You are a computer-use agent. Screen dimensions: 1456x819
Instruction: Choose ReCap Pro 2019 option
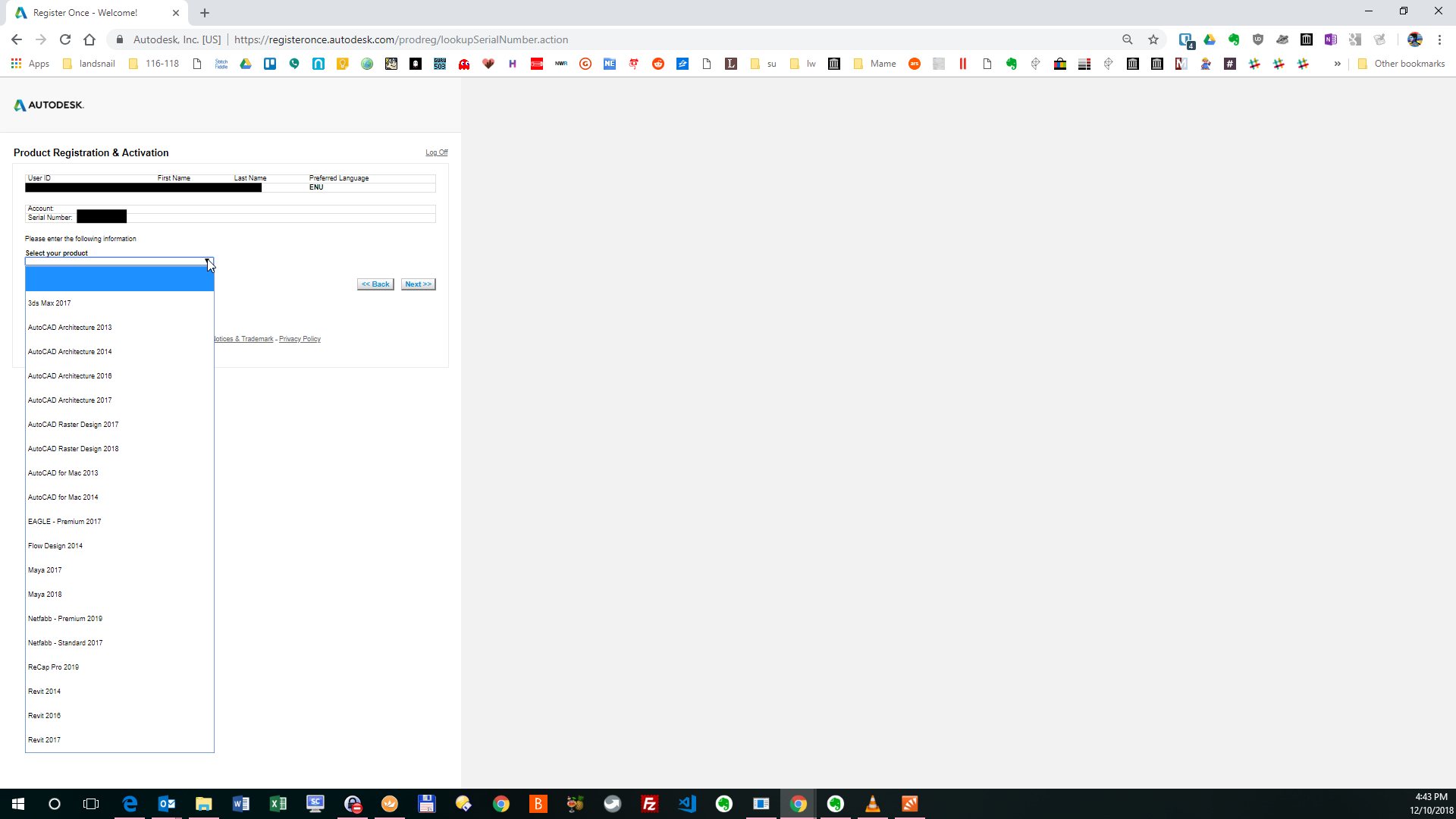120,667
